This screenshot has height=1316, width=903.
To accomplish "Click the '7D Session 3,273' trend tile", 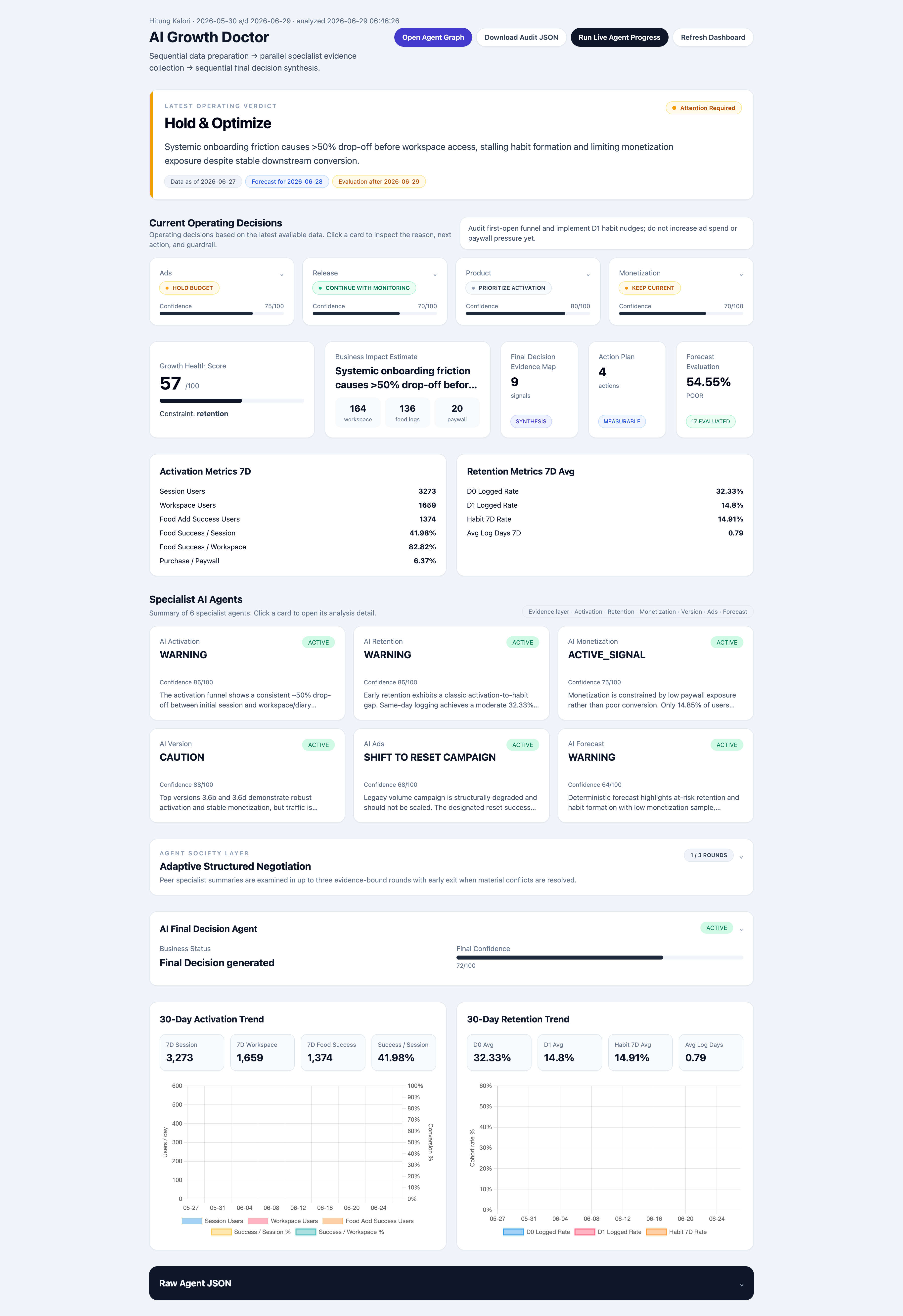I will tap(192, 1053).
